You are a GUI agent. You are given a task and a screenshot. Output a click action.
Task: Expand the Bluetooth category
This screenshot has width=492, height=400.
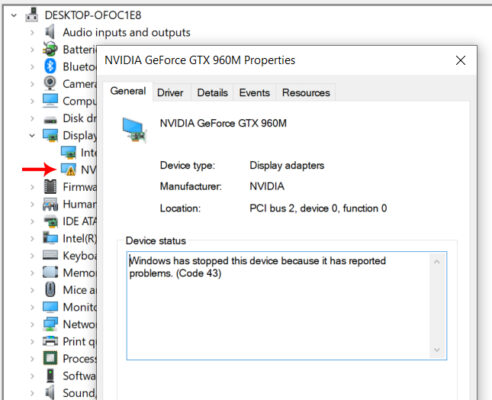tap(32, 67)
